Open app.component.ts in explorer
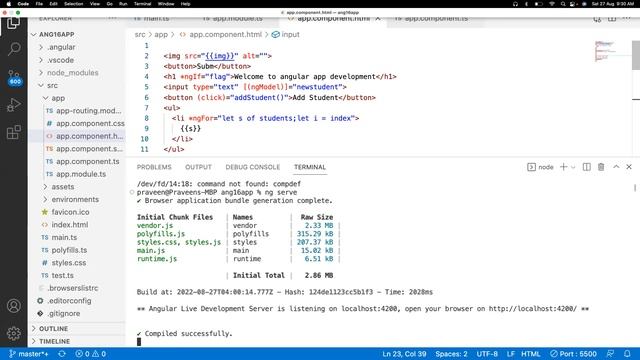The width and height of the screenshot is (640, 360). (78, 161)
